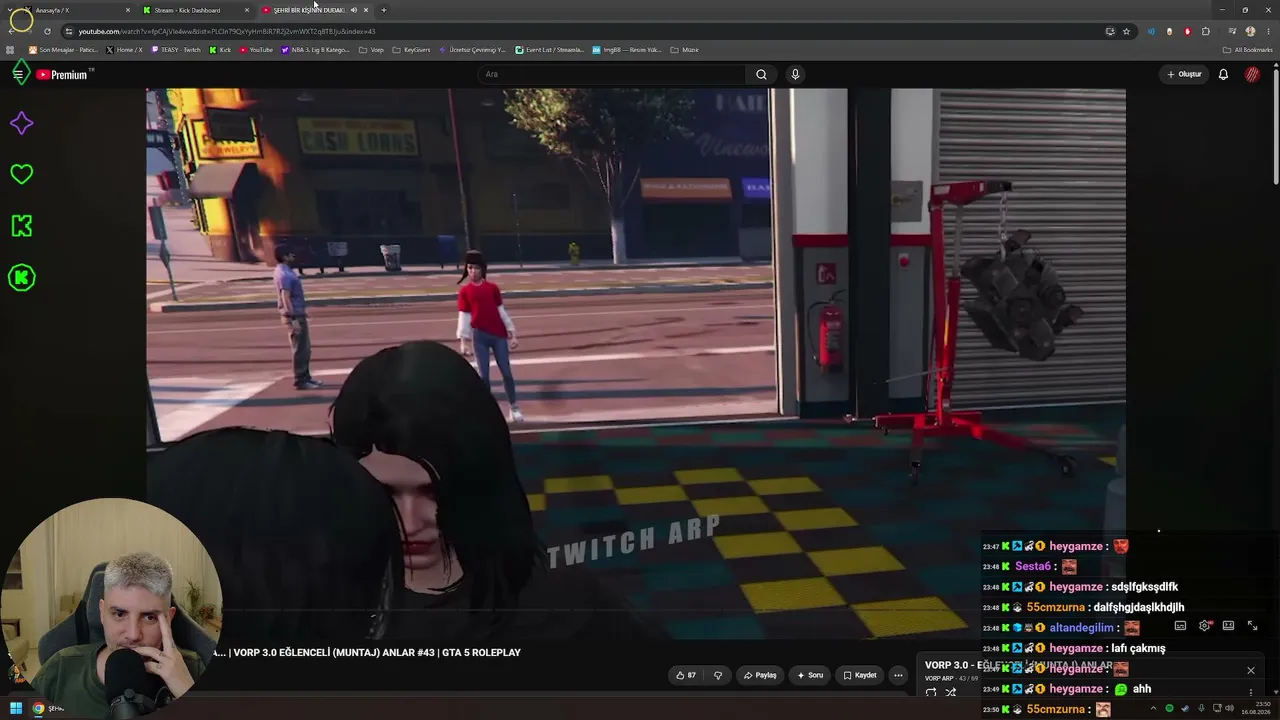Screen dimensions: 1280x720
Task: Toggle subtitles on the video player
Action: click(1180, 626)
